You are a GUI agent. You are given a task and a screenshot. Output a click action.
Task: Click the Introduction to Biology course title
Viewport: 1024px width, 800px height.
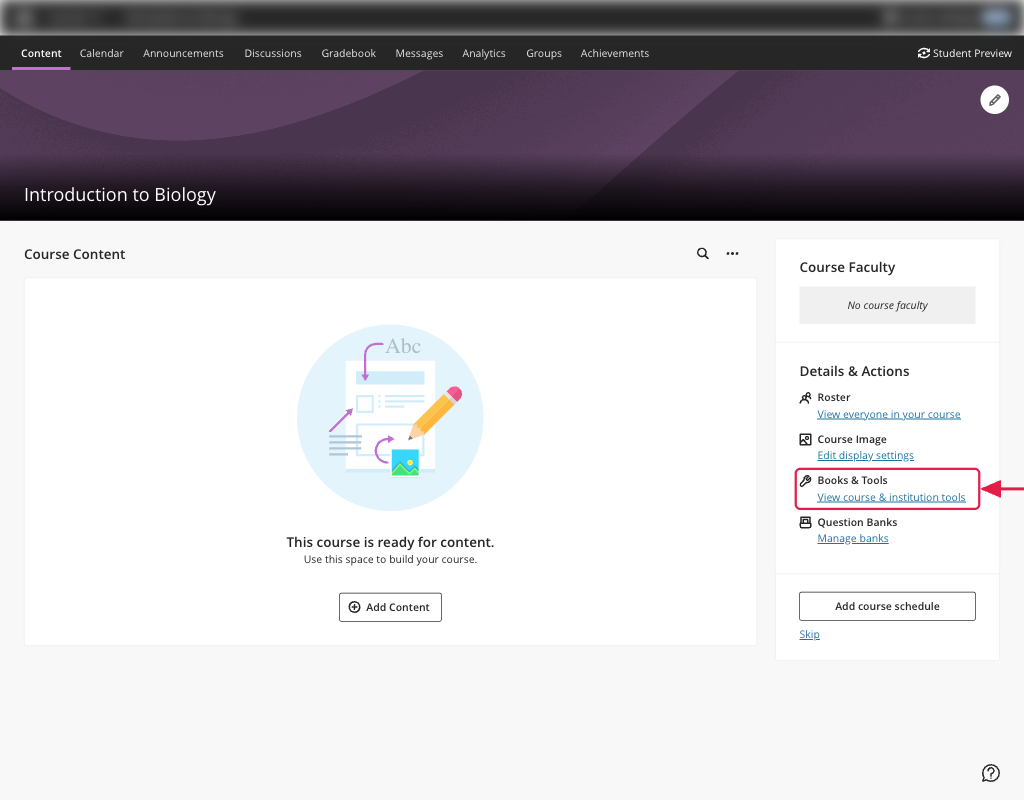[120, 195]
